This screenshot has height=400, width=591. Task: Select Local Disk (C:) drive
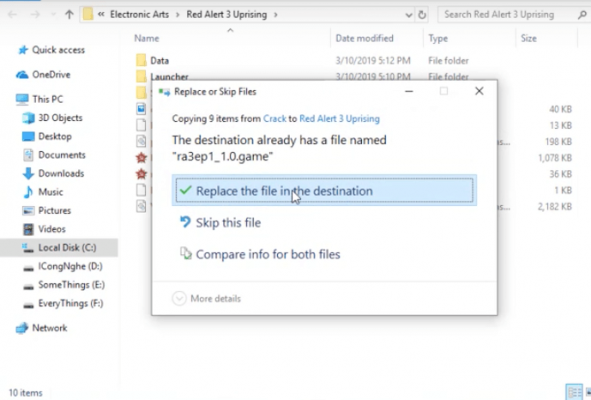tap(67, 248)
